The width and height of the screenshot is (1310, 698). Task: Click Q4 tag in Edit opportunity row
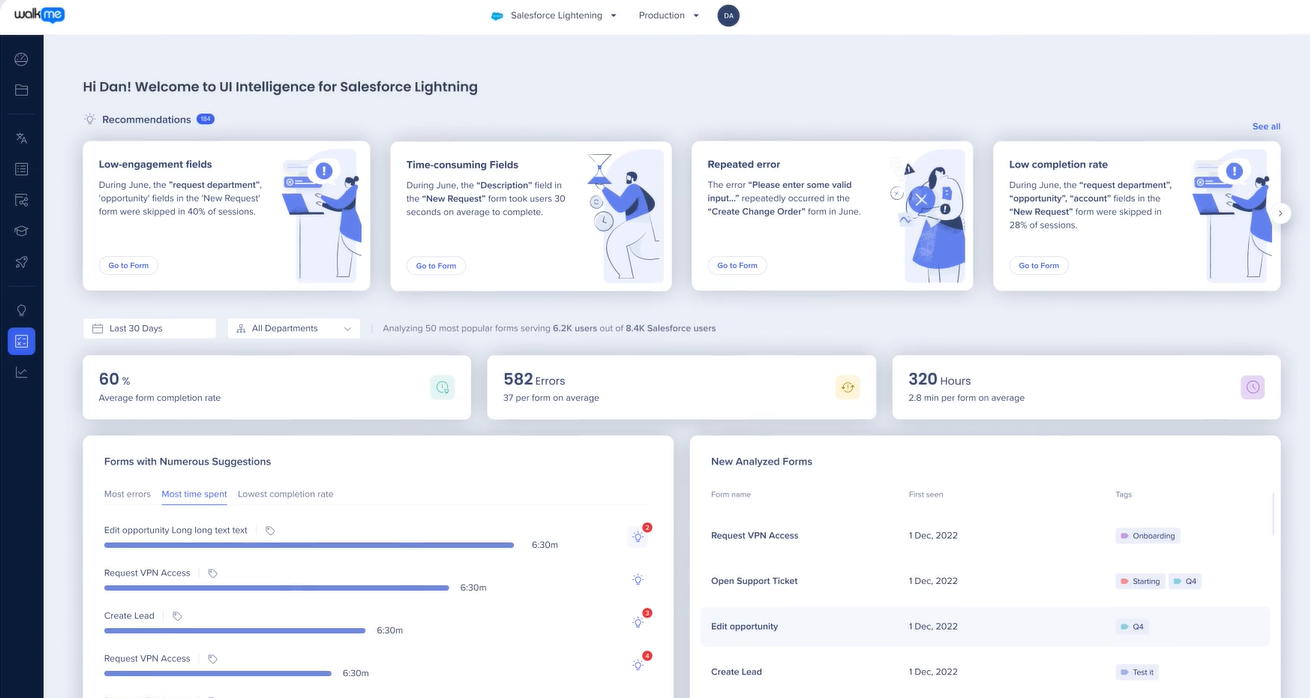point(1132,627)
